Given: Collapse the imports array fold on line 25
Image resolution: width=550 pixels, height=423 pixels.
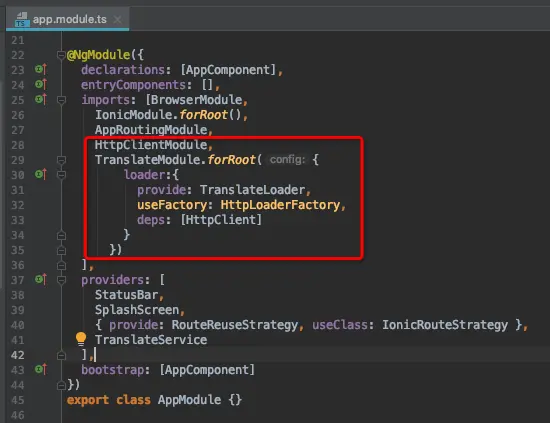Looking at the screenshot, I should click(61, 100).
